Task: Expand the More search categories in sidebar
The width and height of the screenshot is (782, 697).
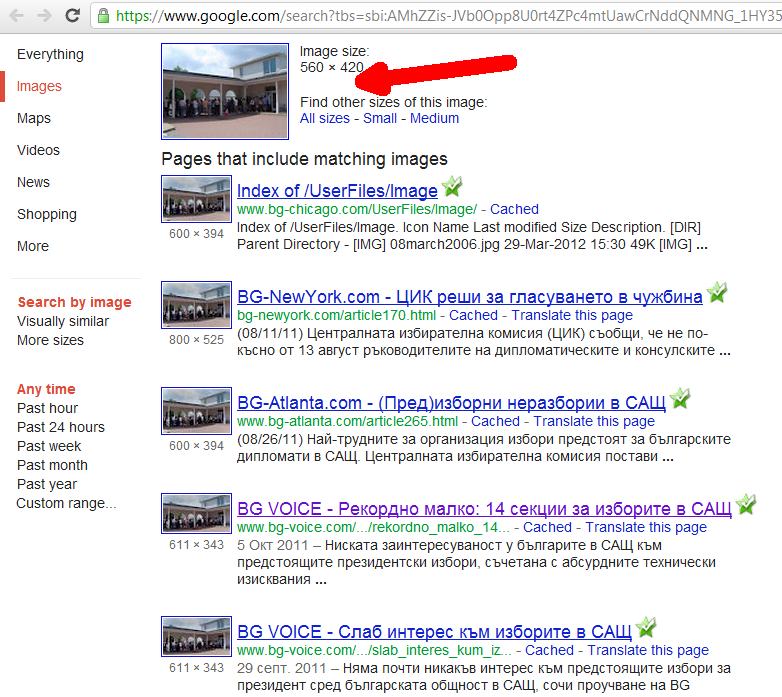Action: tap(33, 246)
